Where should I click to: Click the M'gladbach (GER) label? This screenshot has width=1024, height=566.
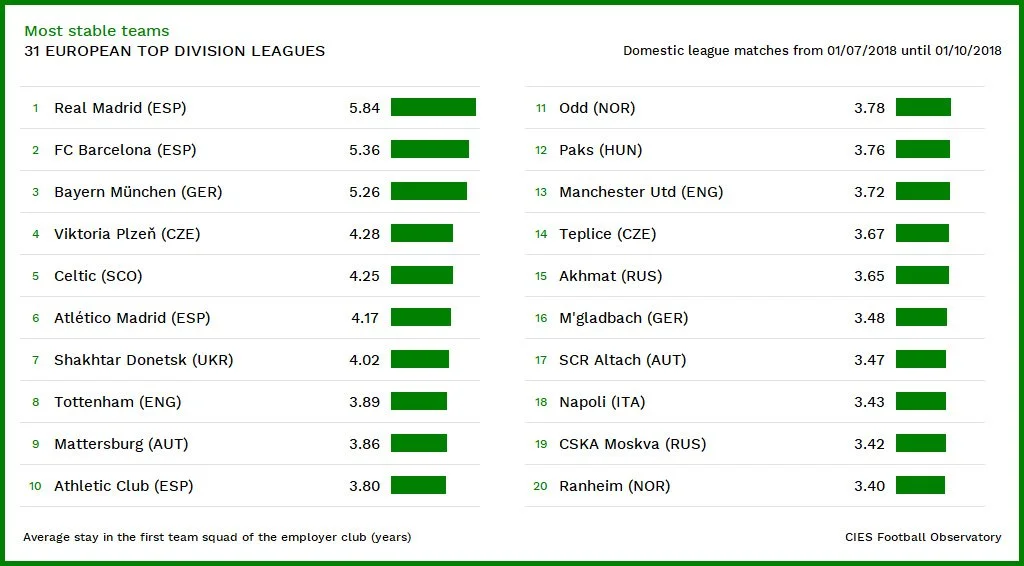pos(623,318)
